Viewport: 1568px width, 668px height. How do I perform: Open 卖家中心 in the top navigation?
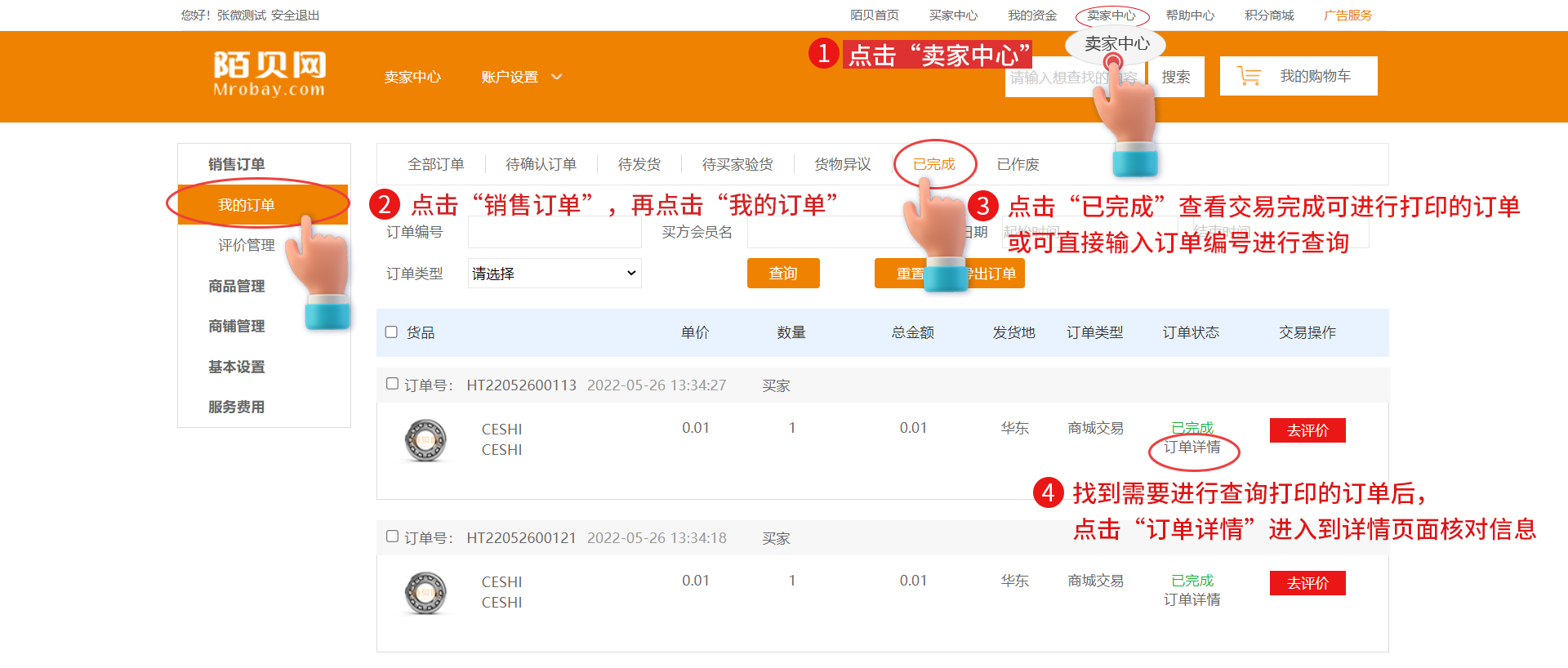coord(1111,16)
